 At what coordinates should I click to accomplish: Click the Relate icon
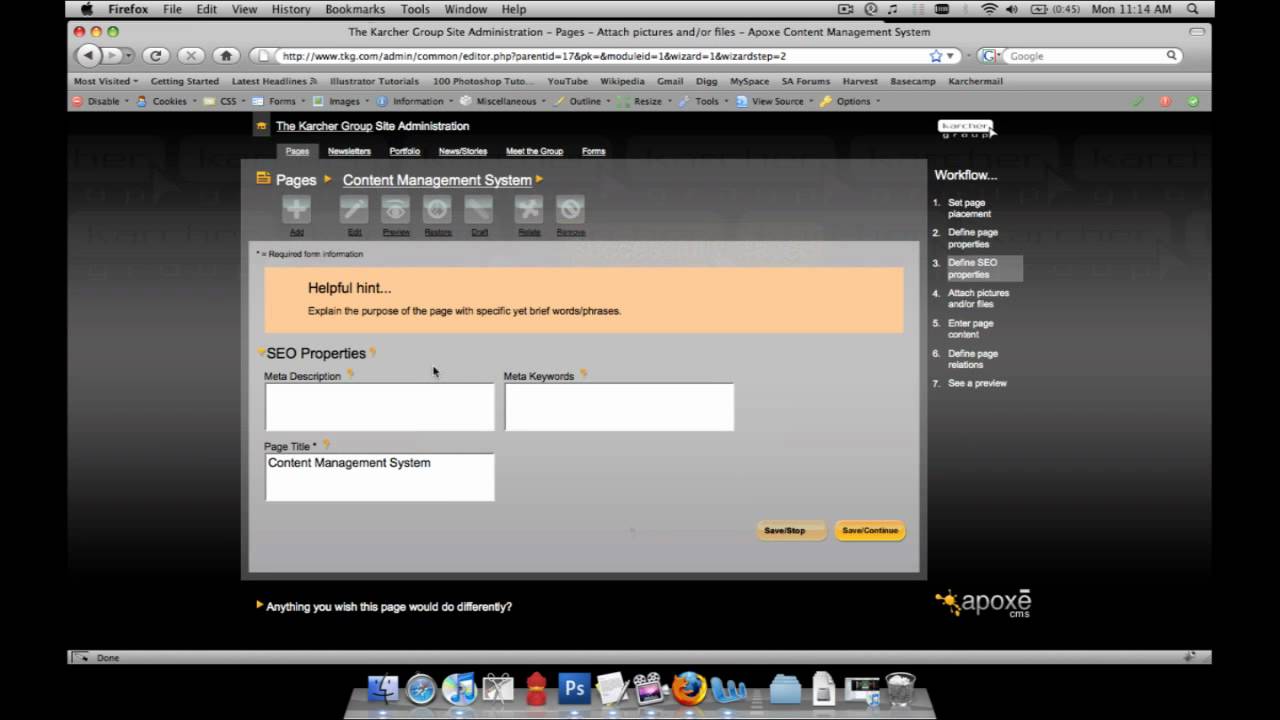(x=529, y=209)
